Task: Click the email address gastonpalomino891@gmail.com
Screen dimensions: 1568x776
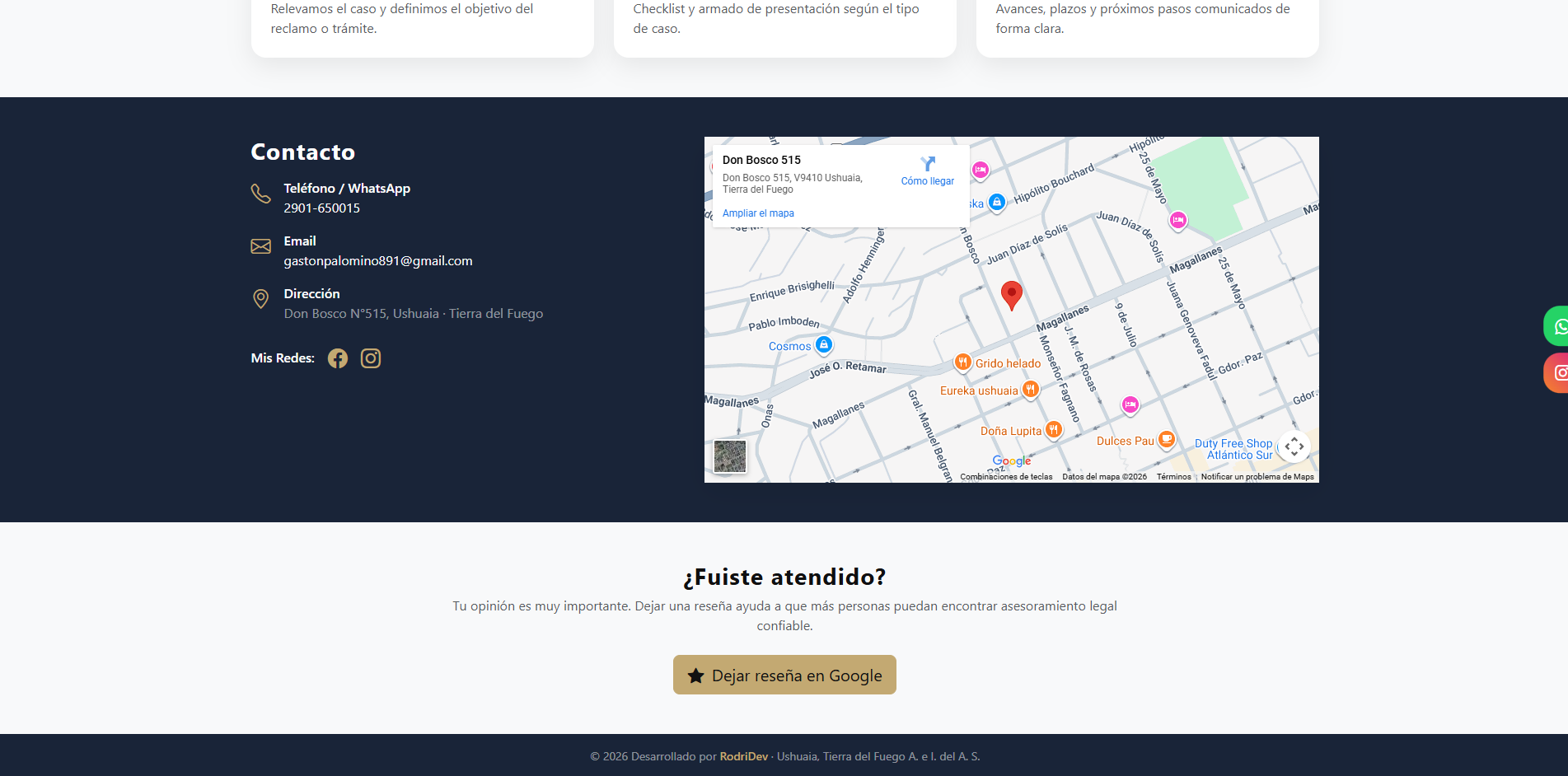Action: (378, 261)
